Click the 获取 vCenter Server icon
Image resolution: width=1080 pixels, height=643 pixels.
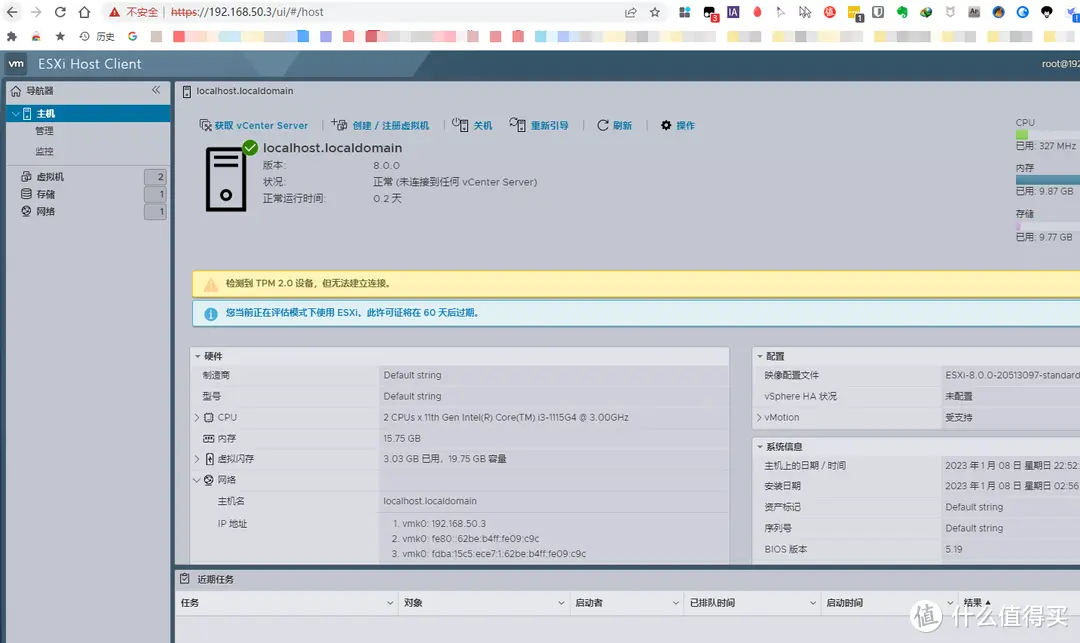tap(205, 125)
